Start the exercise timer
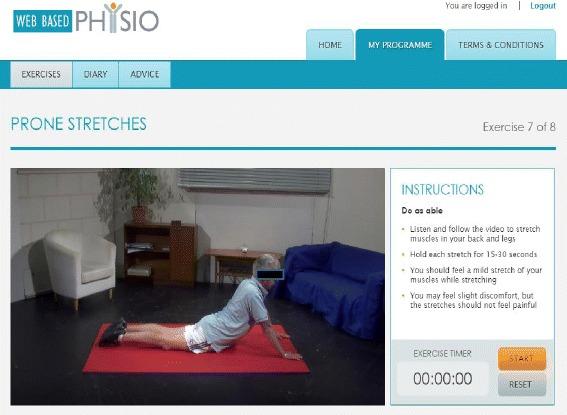Viewport: 567px width, 415px height. [522, 359]
